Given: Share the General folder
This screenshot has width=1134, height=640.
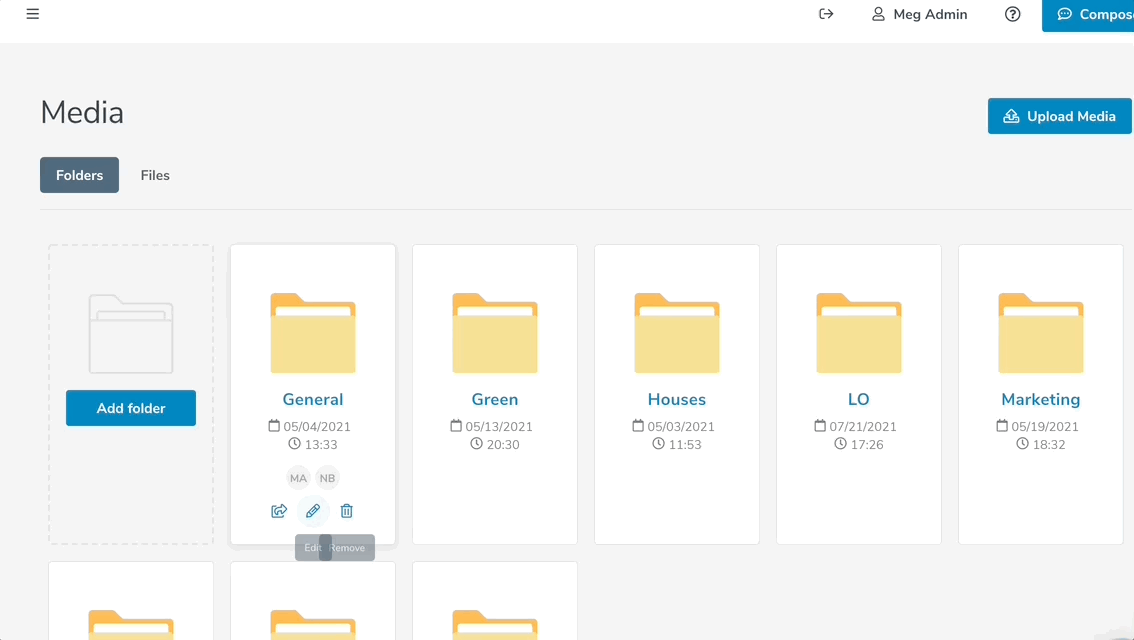Looking at the screenshot, I should point(279,511).
